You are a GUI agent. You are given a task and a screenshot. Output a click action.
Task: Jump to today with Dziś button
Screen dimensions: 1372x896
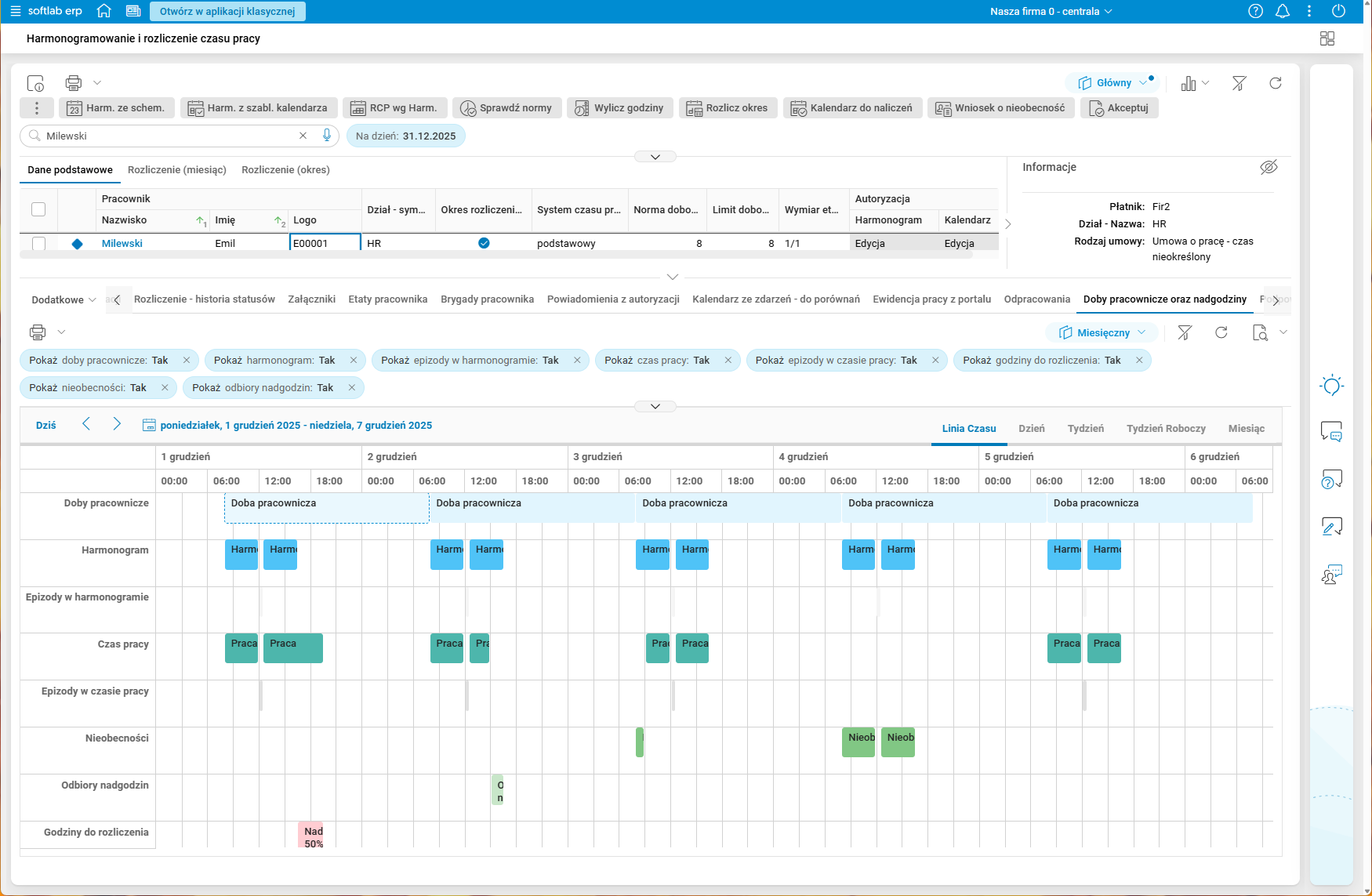(x=46, y=426)
